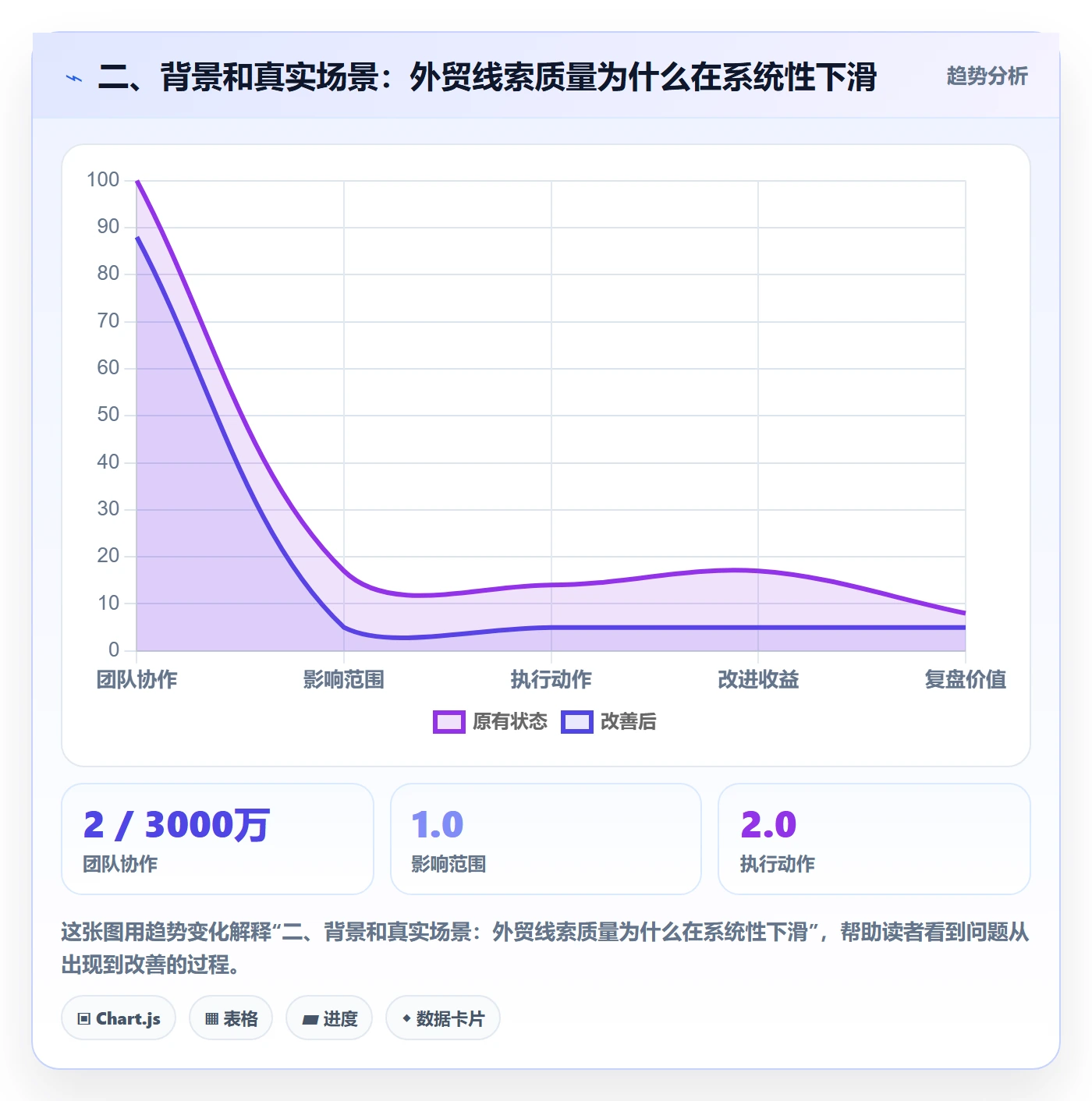
Task: Click the 2.0 value text
Action: pyautogui.click(x=768, y=825)
